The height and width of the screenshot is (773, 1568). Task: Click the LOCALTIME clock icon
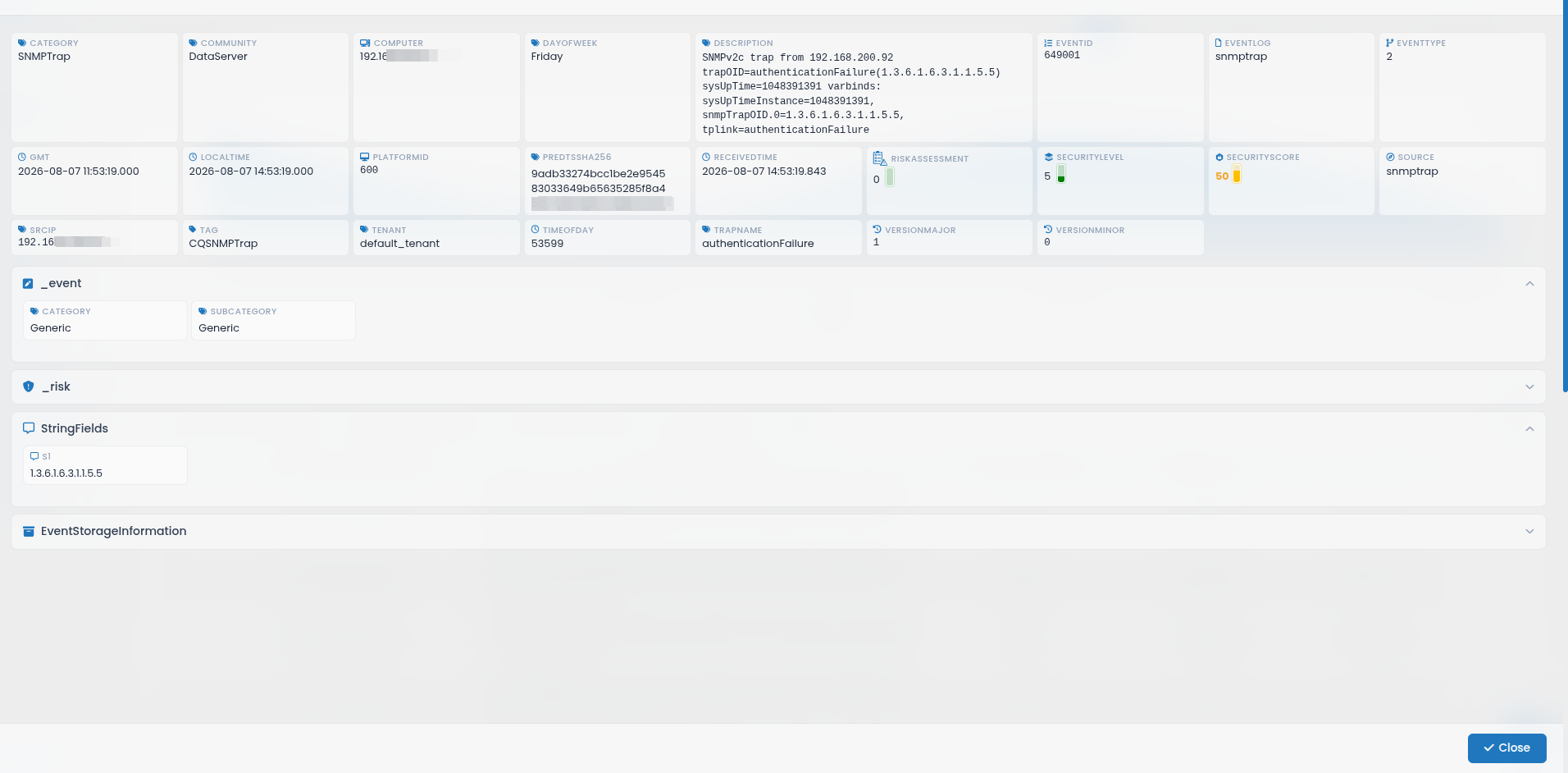193,158
